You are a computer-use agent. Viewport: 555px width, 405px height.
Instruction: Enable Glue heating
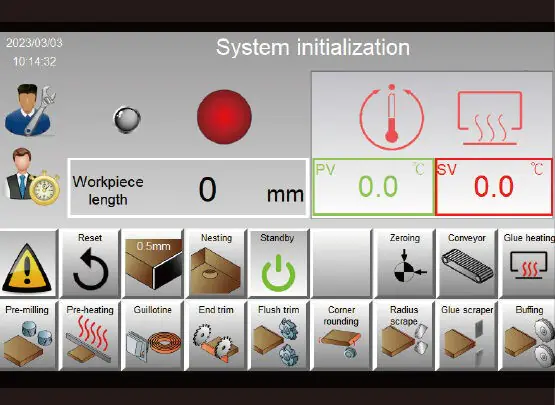point(527,263)
